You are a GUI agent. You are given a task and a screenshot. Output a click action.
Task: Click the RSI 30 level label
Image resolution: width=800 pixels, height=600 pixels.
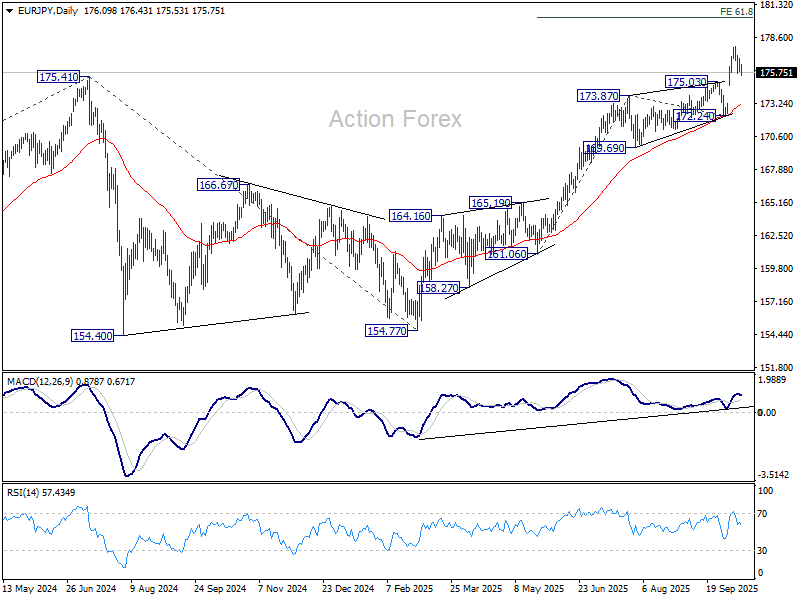762,551
